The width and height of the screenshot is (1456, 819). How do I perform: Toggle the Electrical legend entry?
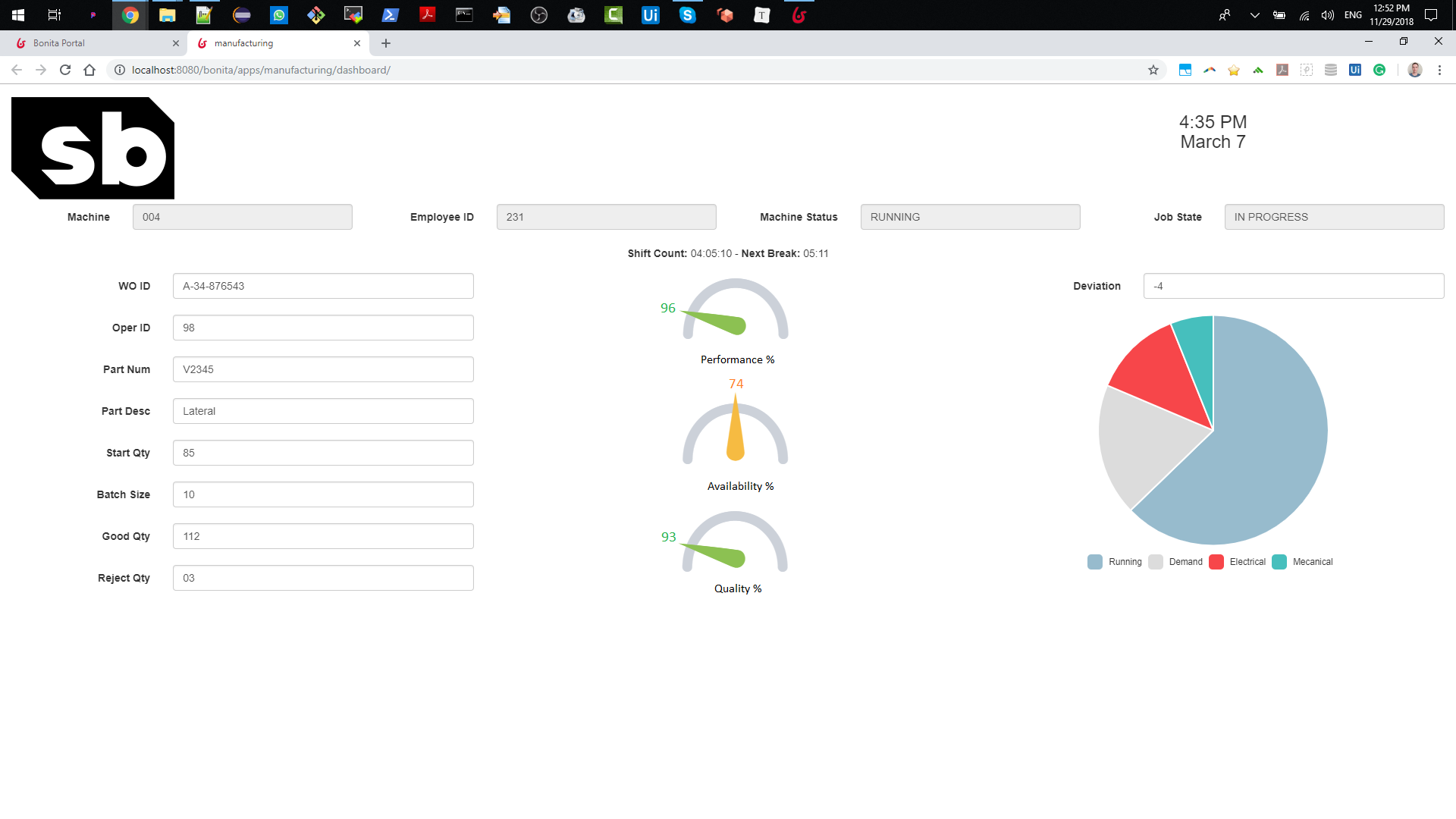point(1237,562)
